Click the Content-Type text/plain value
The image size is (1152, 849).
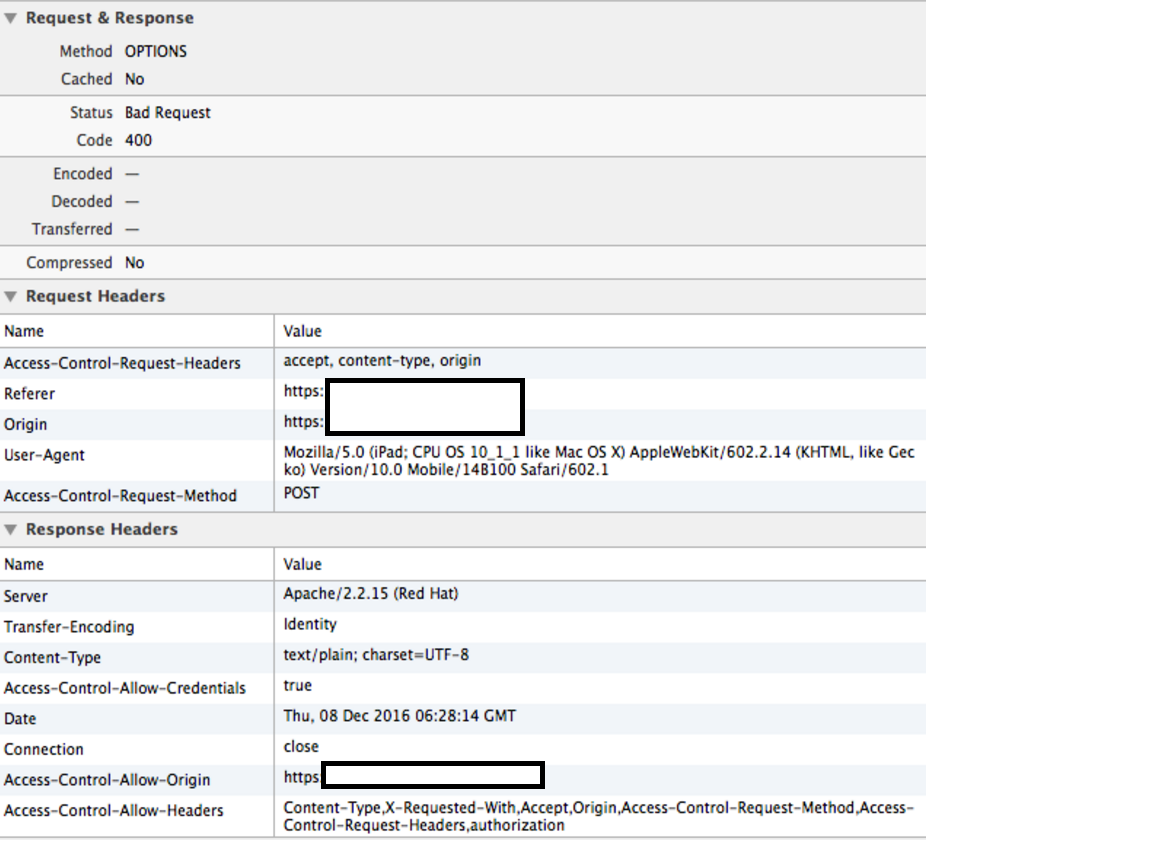click(x=376, y=656)
